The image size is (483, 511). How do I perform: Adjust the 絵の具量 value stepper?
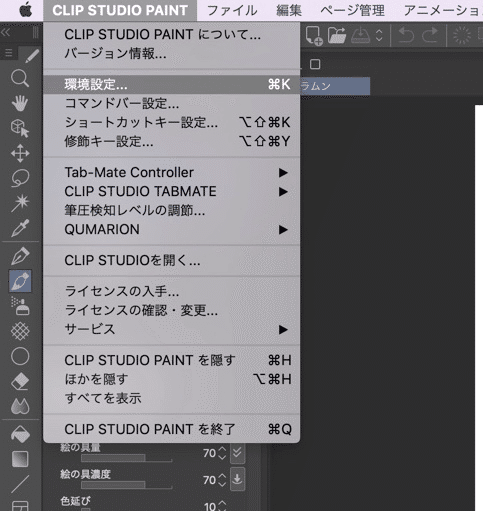[222, 453]
